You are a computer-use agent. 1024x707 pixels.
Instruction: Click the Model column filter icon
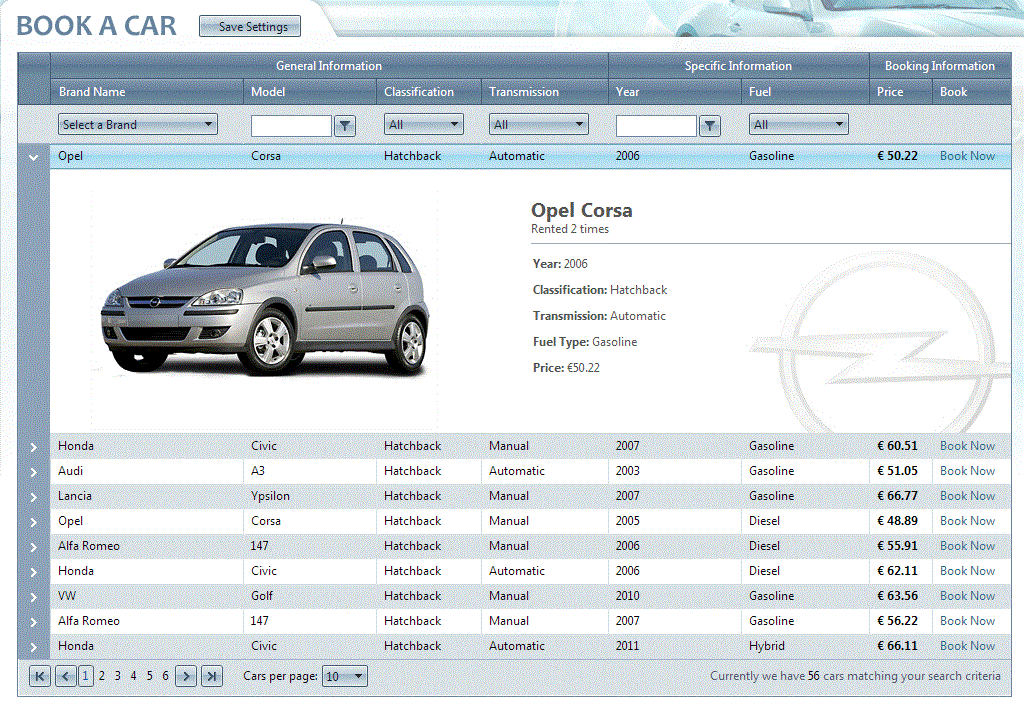(345, 125)
